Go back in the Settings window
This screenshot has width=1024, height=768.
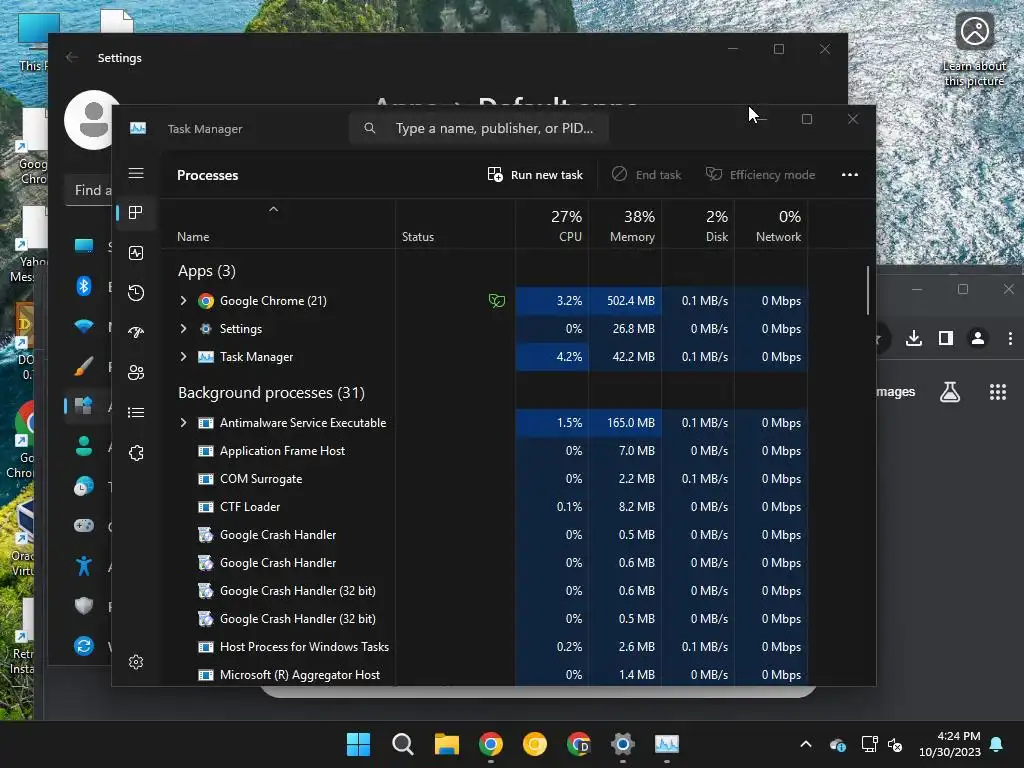(x=72, y=57)
